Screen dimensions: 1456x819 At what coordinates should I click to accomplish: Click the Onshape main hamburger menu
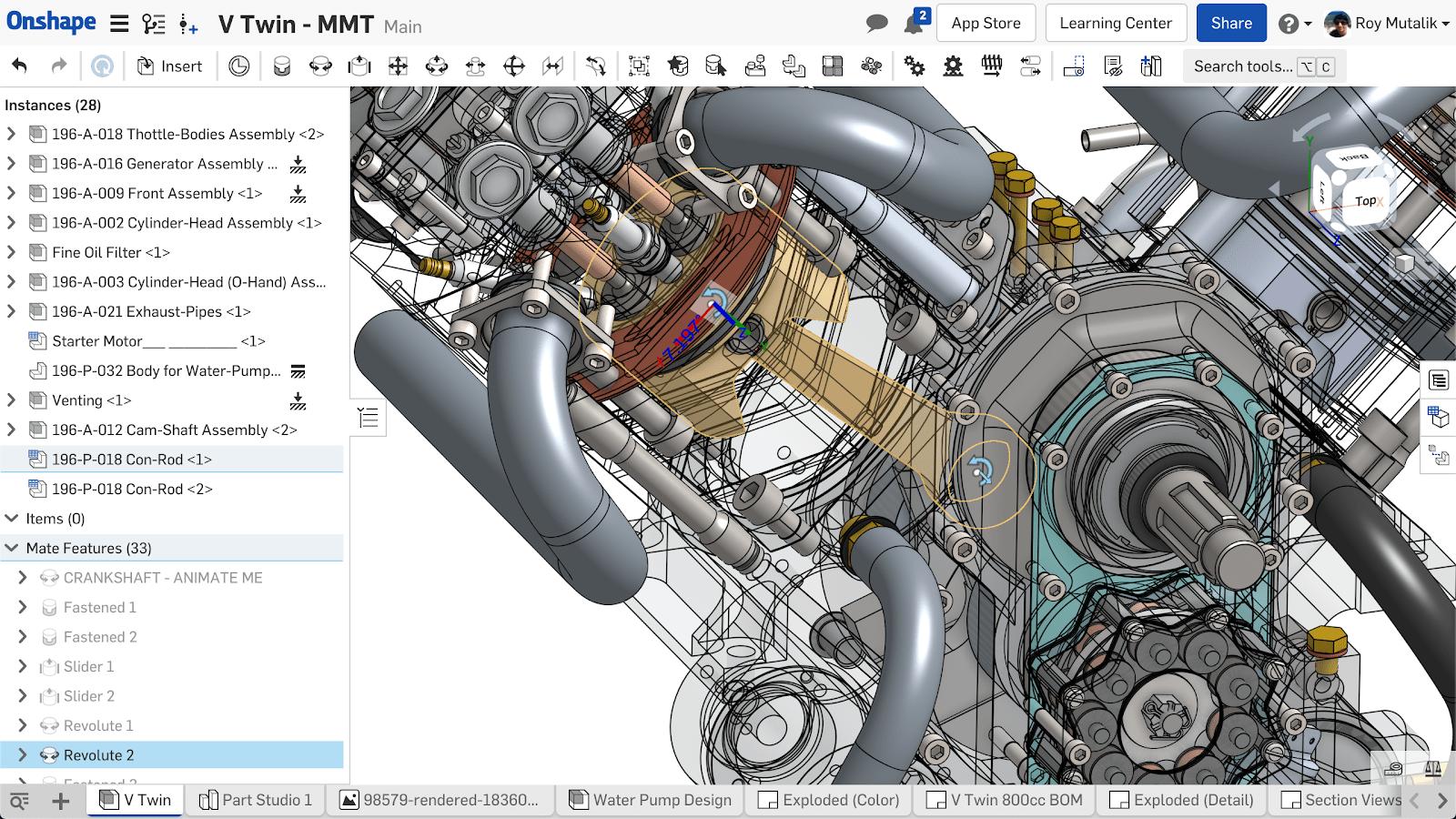119,24
